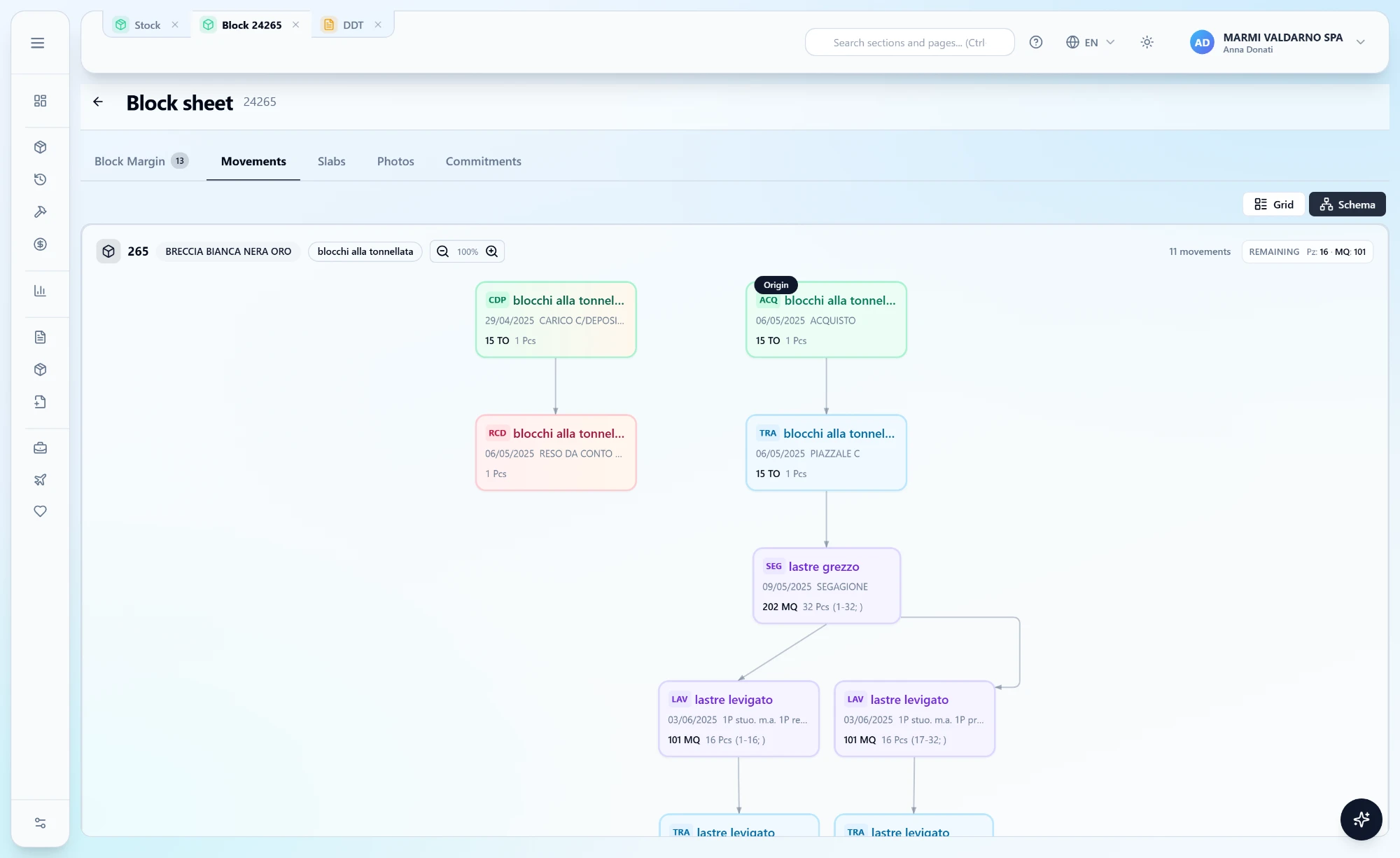The image size is (1400, 858).
Task: Open the Block Margin tab
Action: pos(141,161)
